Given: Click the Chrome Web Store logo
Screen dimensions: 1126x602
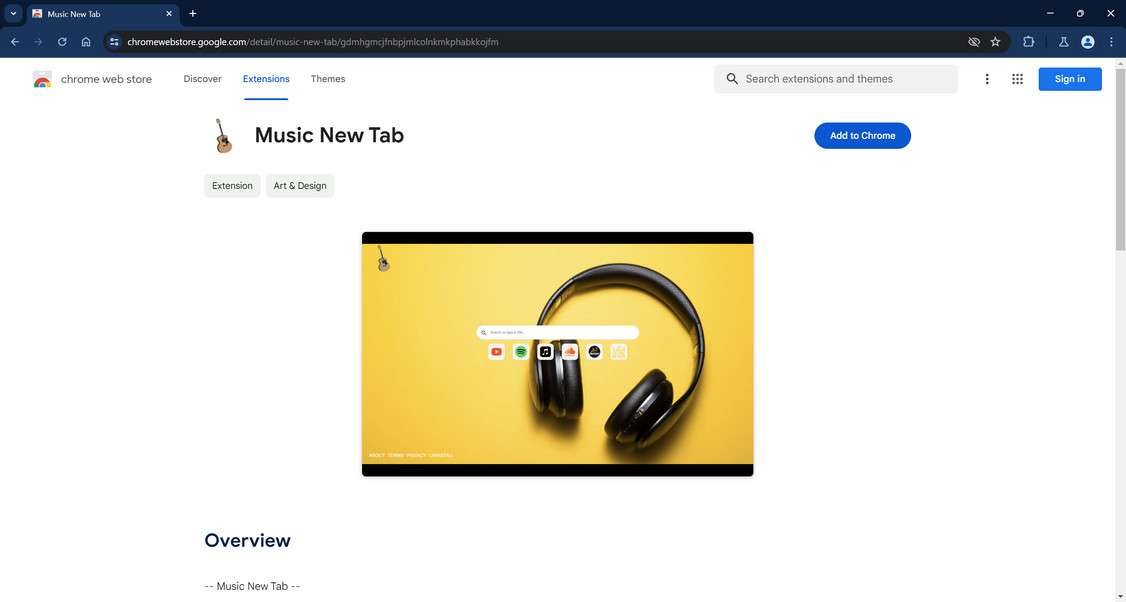Looking at the screenshot, I should (43, 79).
